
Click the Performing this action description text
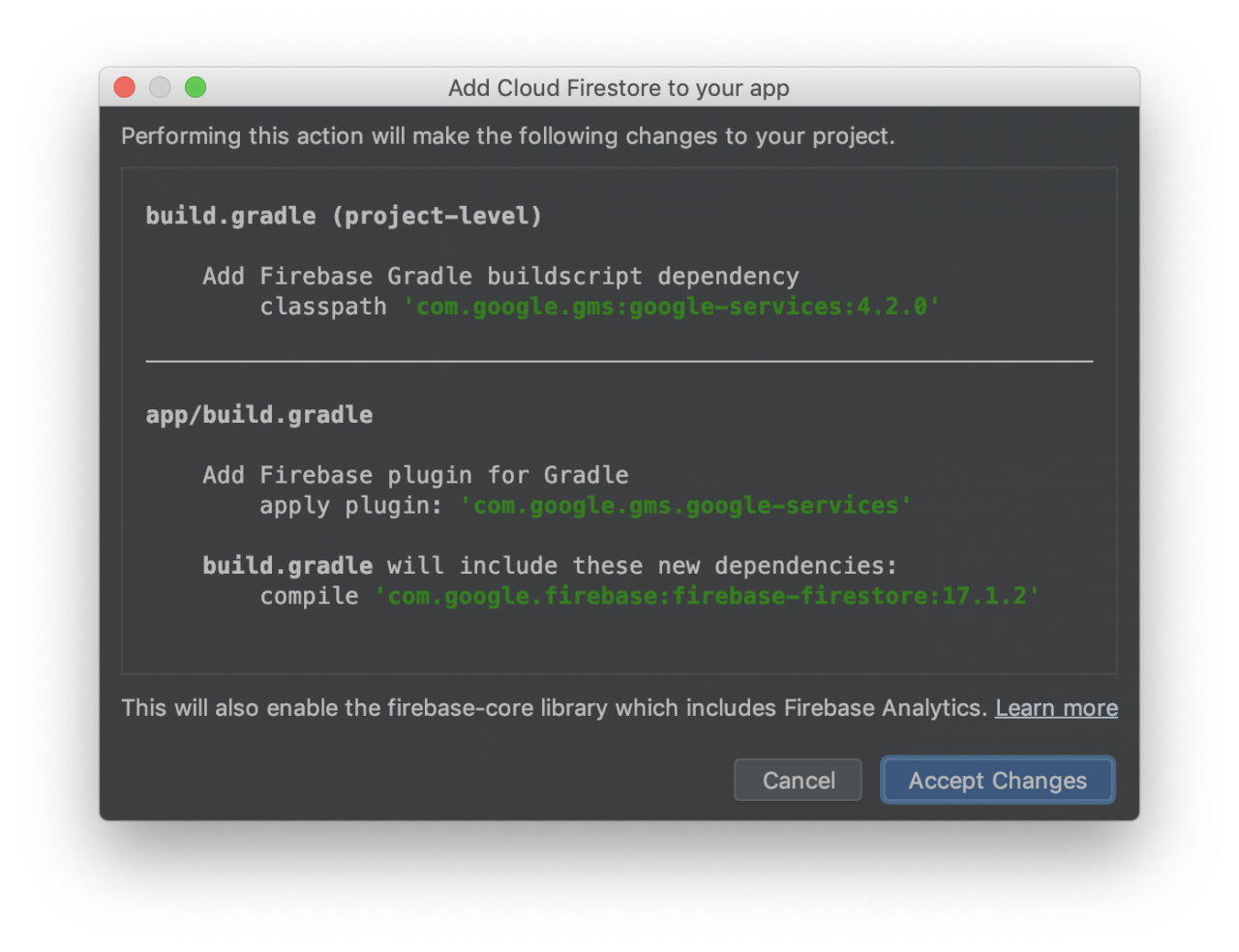pyautogui.click(x=508, y=135)
